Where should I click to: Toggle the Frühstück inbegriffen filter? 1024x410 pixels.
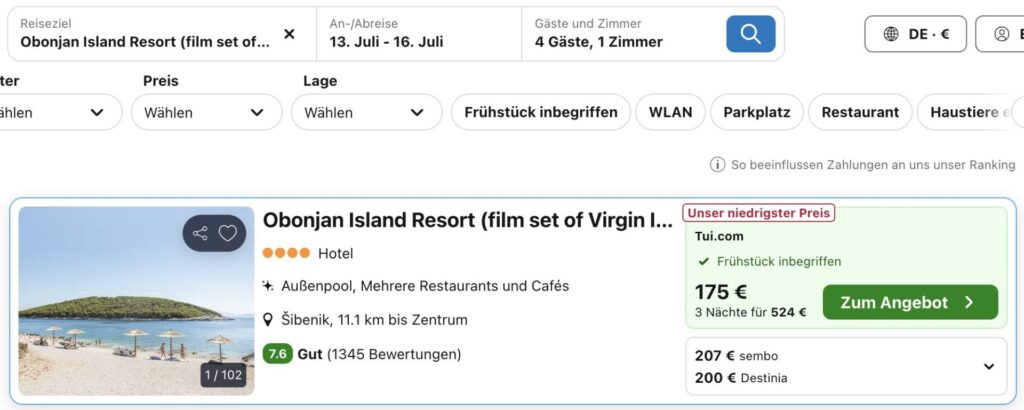pos(540,112)
